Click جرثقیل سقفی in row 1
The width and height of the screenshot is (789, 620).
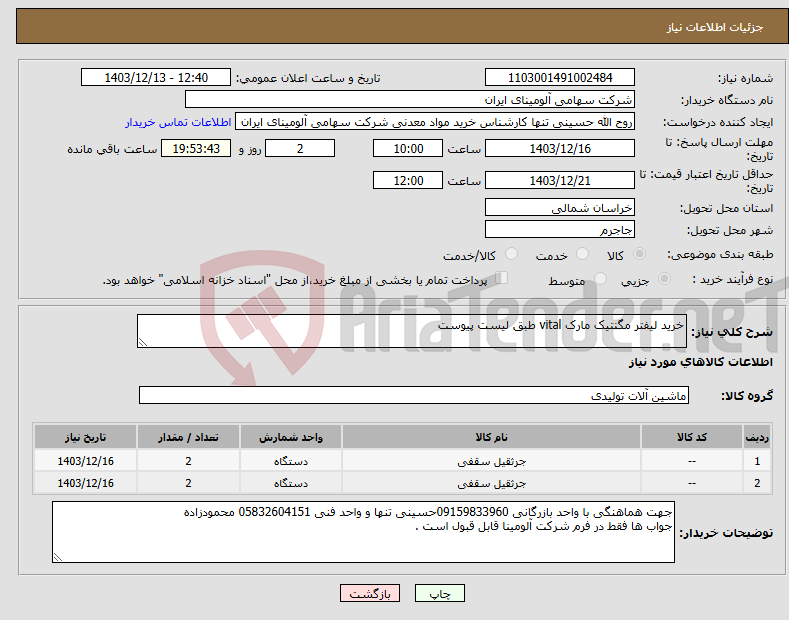point(491,461)
